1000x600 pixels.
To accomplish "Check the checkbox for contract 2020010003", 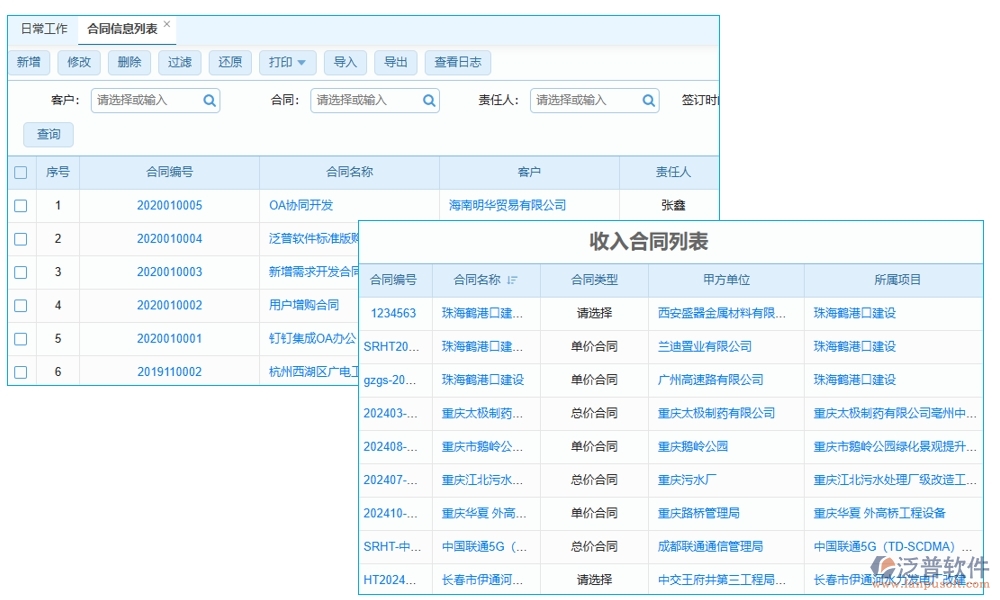I will pos(21,272).
